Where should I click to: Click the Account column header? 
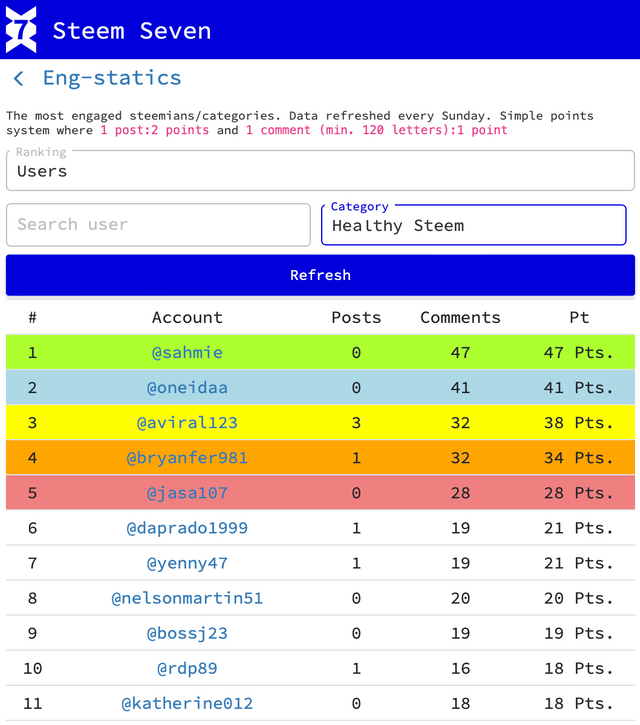click(187, 318)
